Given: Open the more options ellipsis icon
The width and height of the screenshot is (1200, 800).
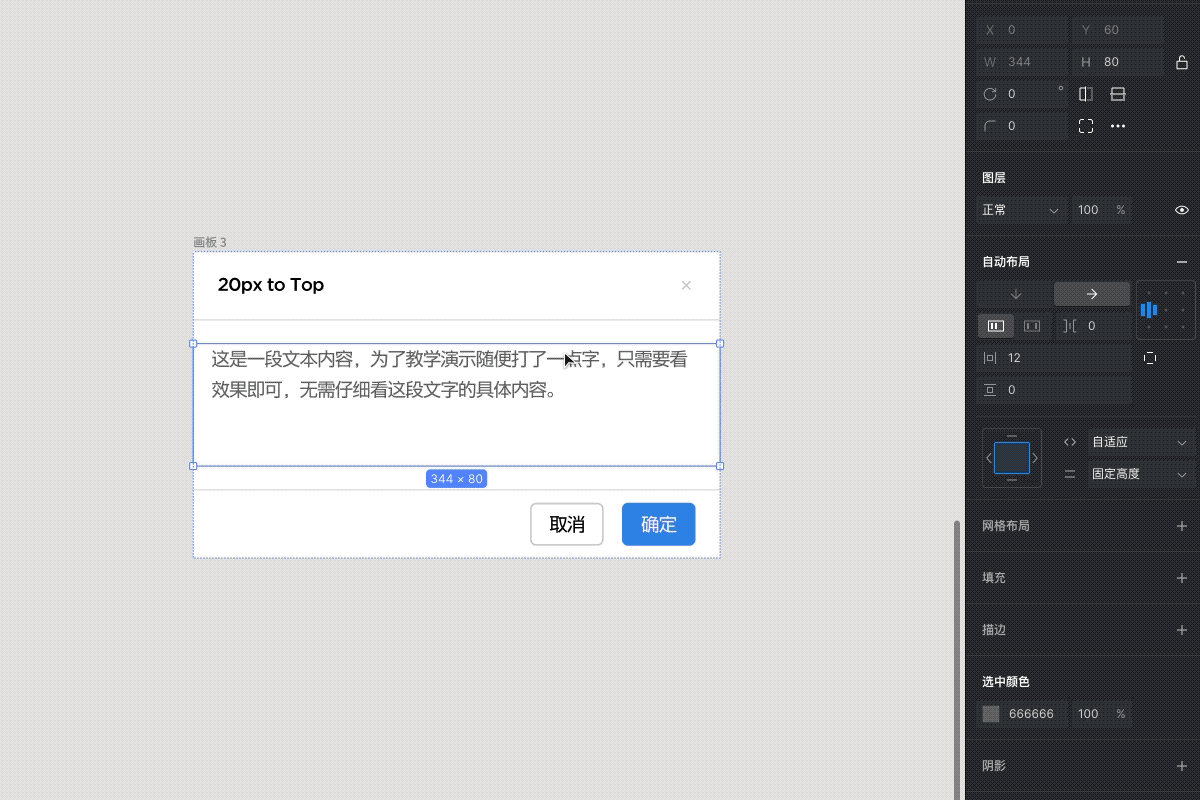Looking at the screenshot, I should point(1118,126).
